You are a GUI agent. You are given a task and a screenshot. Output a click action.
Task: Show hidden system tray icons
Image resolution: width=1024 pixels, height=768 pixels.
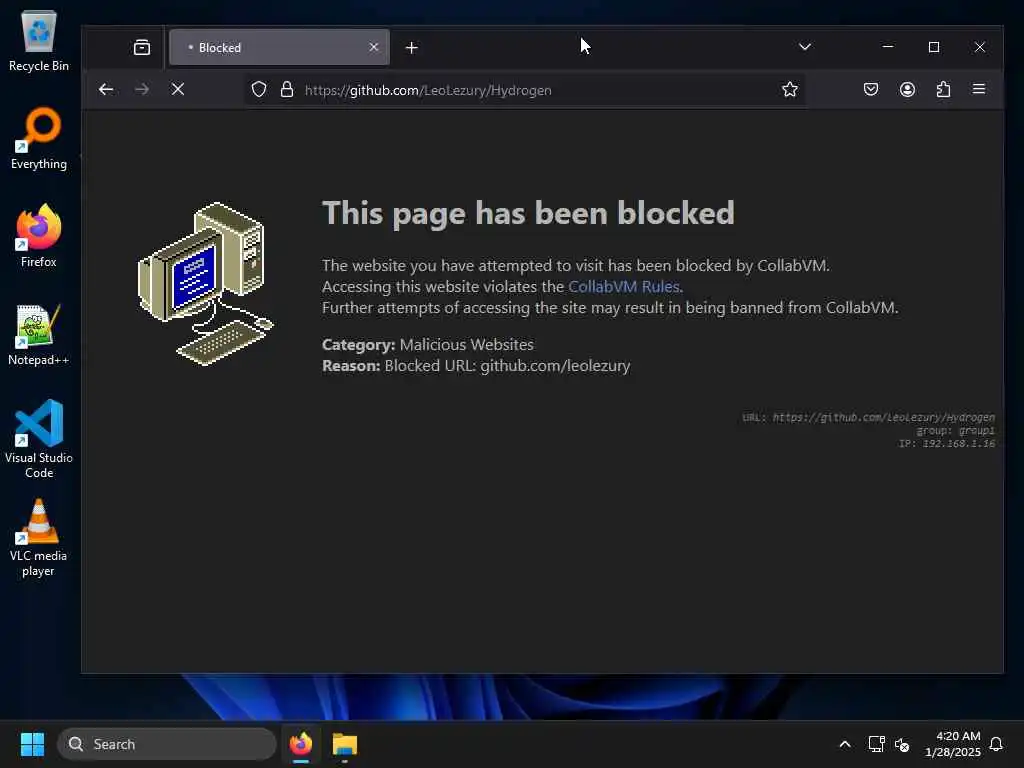pyautogui.click(x=844, y=744)
